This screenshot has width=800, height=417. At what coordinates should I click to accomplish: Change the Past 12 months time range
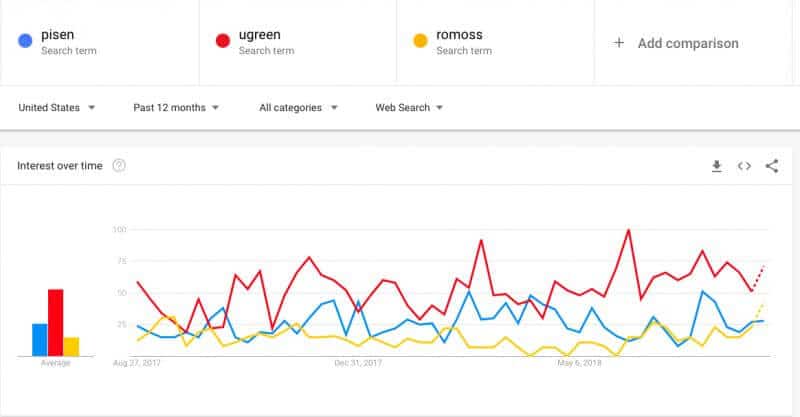point(176,108)
